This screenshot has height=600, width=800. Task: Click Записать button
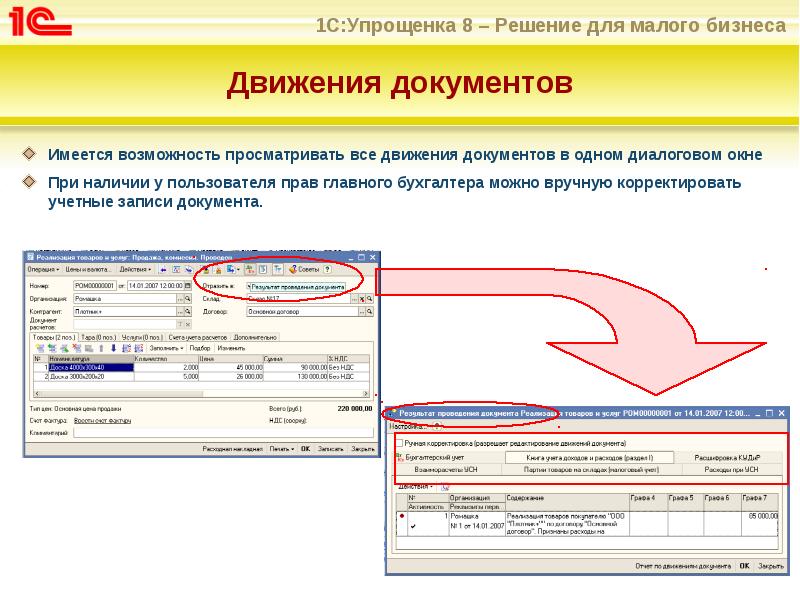(331, 449)
